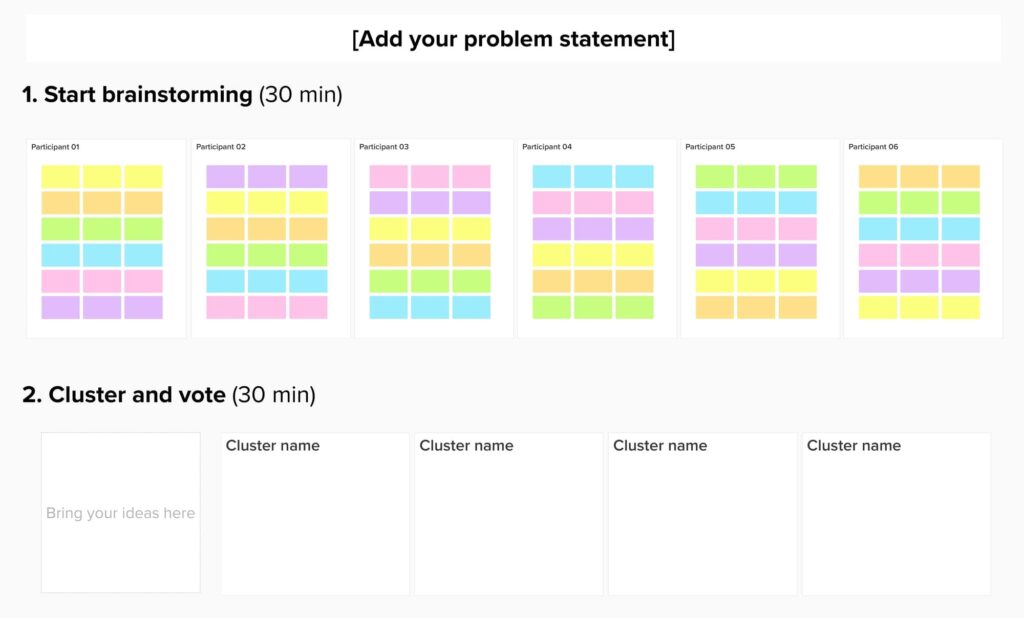Viewport: 1024px width, 618px height.
Task: Select the 'Participant 06' board label
Action: [873, 147]
